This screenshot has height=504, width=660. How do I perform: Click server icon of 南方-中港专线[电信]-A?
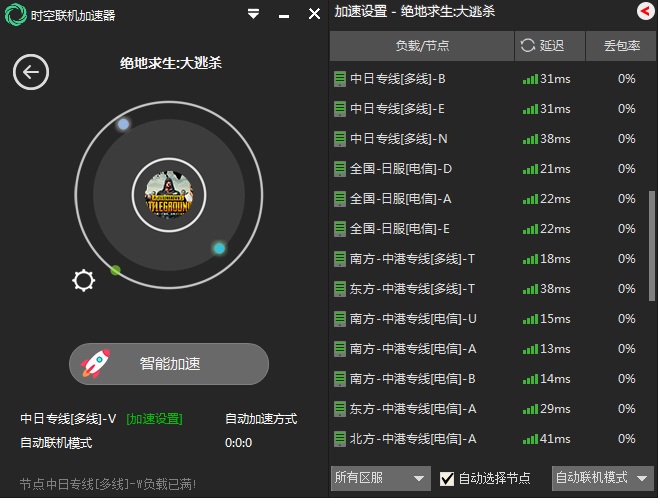(339, 349)
